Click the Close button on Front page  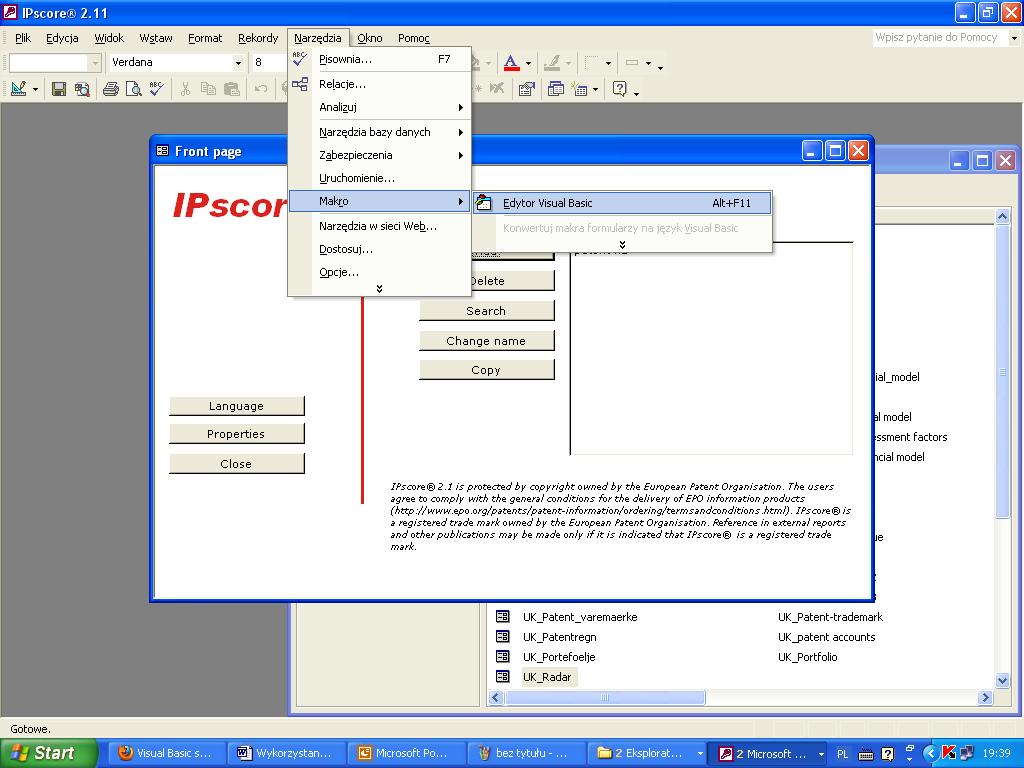coord(236,464)
